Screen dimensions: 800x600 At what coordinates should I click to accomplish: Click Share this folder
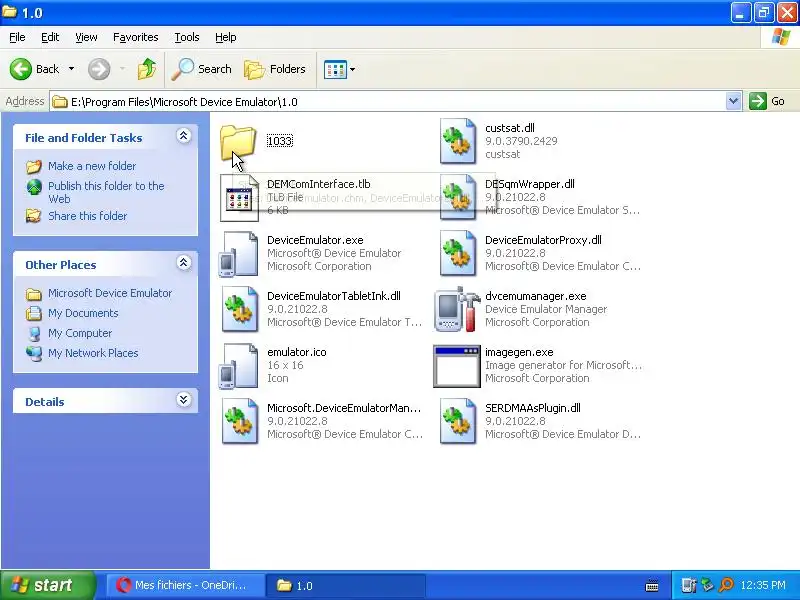tap(88, 216)
